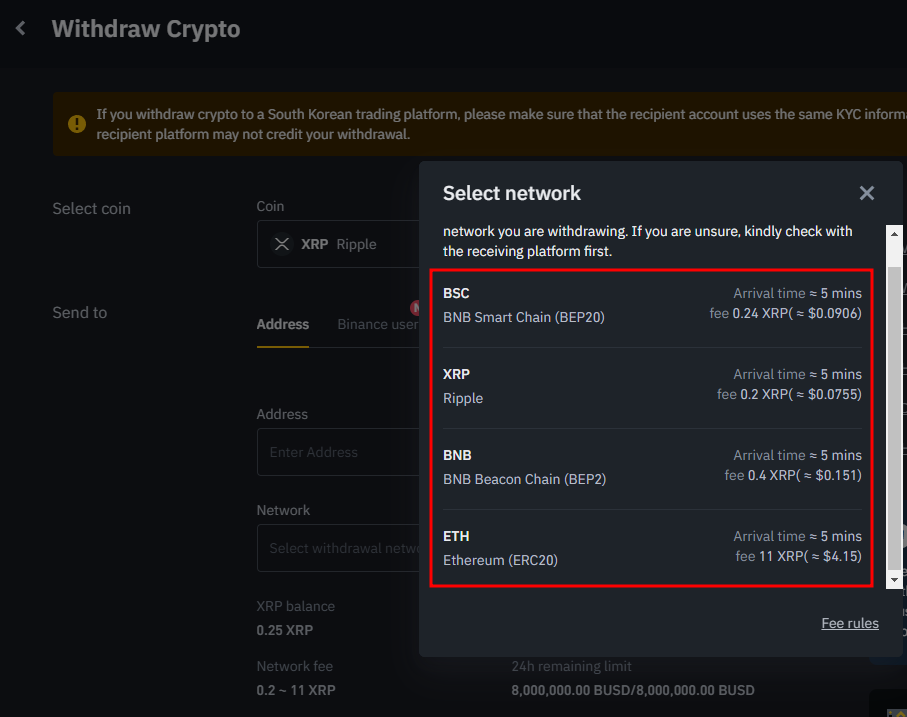Click the back arrow beside Withdraw Crypto

pyautogui.click(x=19, y=28)
